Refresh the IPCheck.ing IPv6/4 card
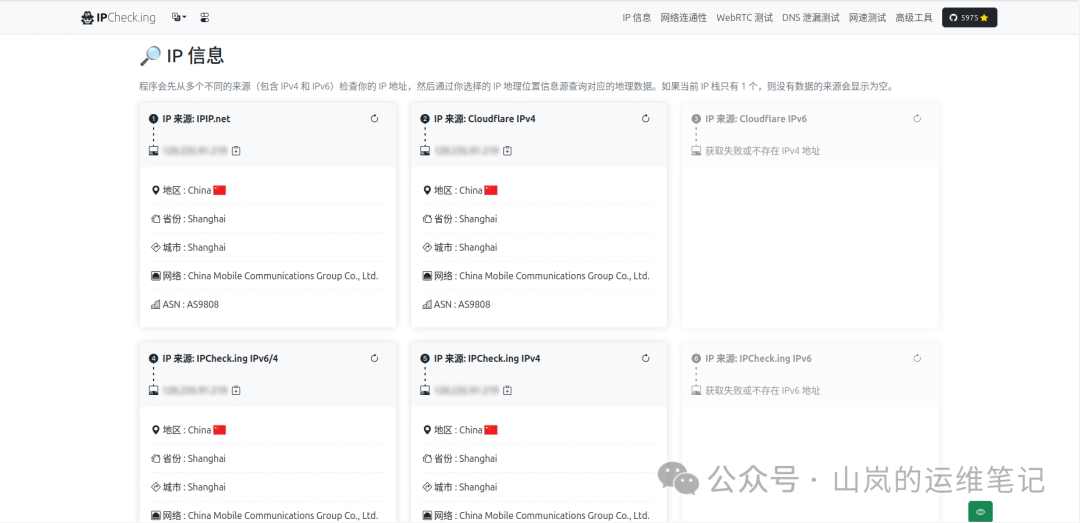 [375, 358]
